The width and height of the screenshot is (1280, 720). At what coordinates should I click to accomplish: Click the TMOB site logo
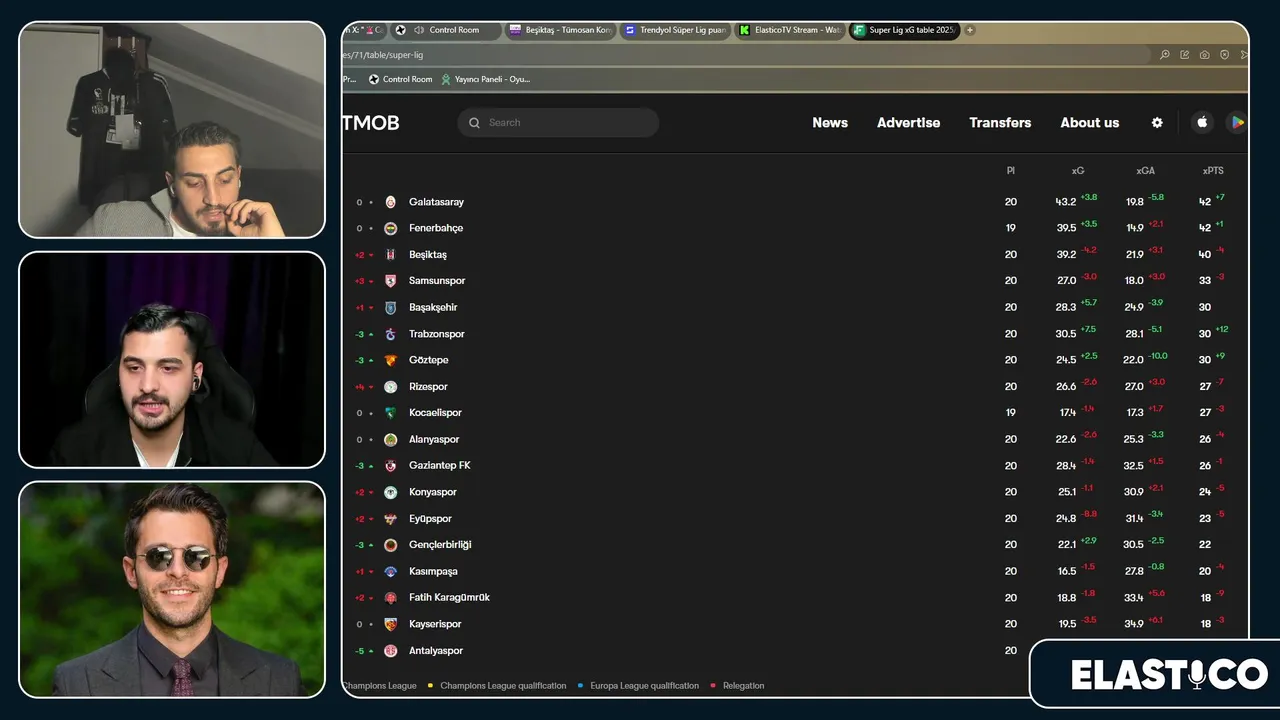pos(371,123)
